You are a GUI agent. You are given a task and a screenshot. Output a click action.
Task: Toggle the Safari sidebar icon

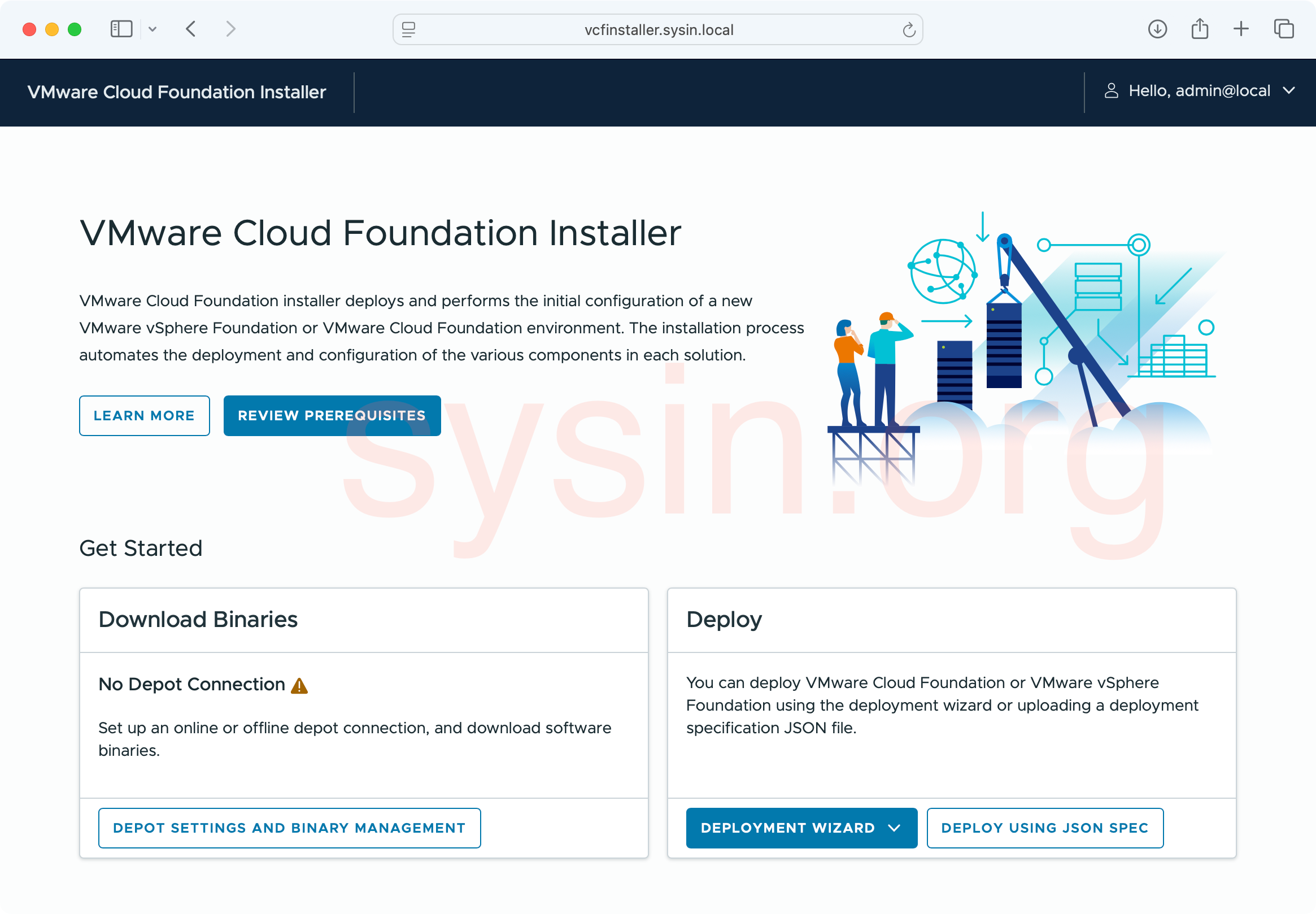click(121, 29)
